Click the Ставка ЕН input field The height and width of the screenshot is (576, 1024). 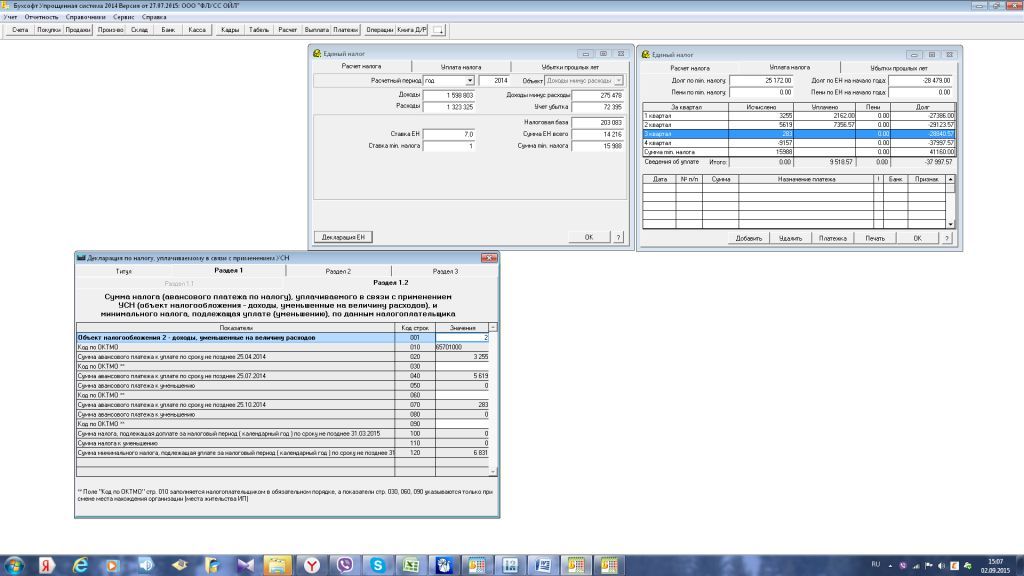pos(447,133)
